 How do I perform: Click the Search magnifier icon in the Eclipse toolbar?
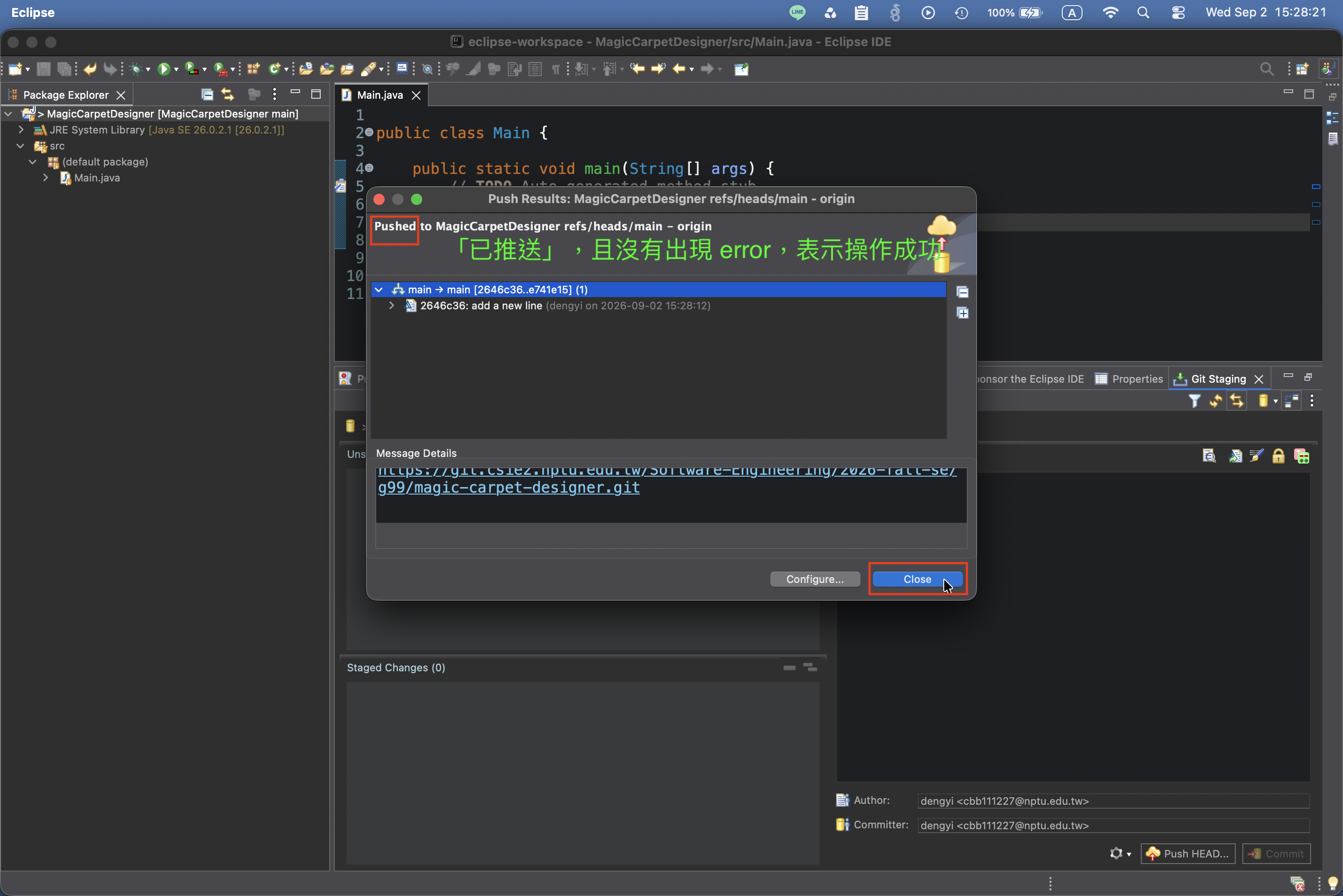[1266, 69]
